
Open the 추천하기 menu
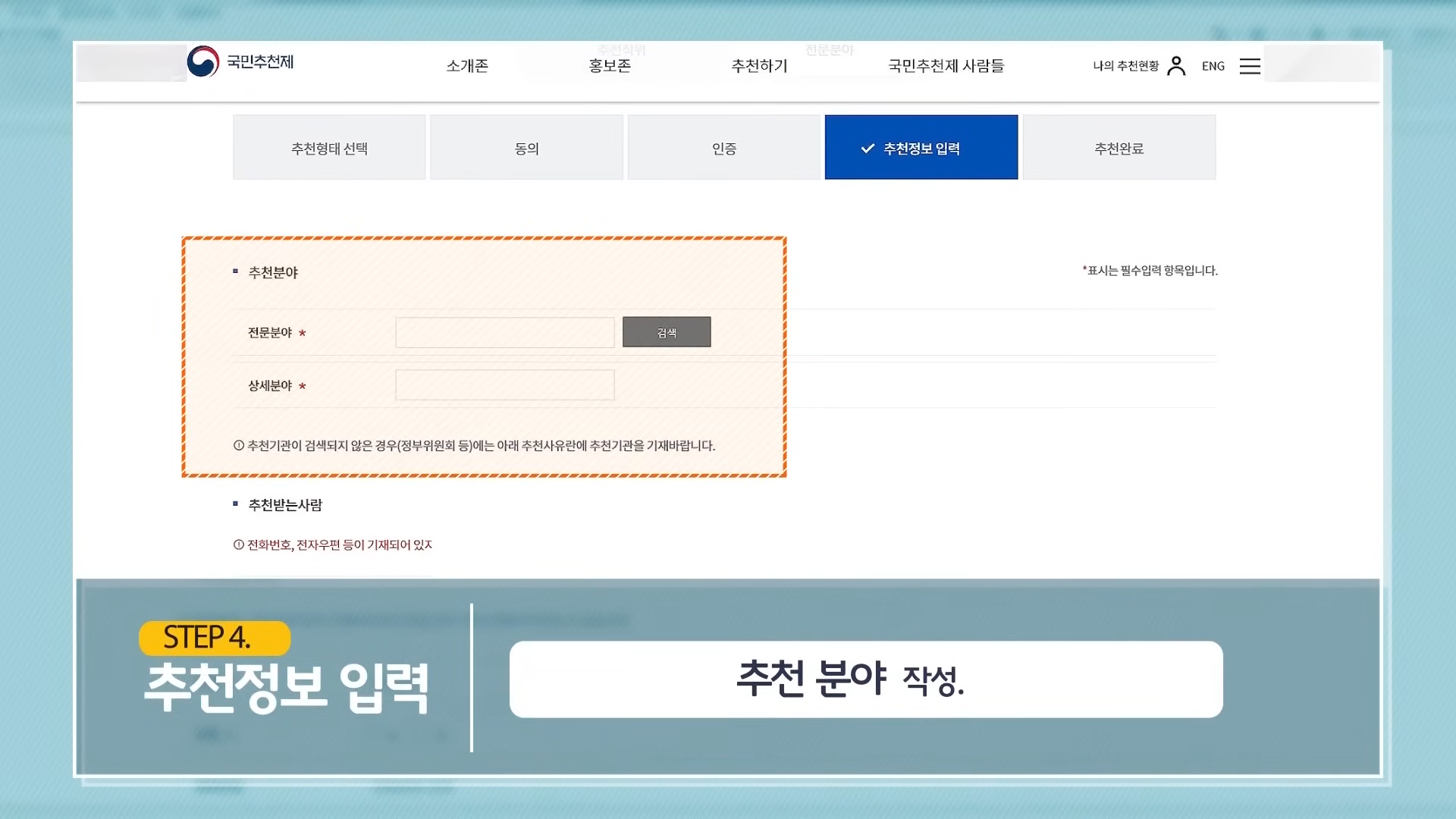[x=759, y=66]
